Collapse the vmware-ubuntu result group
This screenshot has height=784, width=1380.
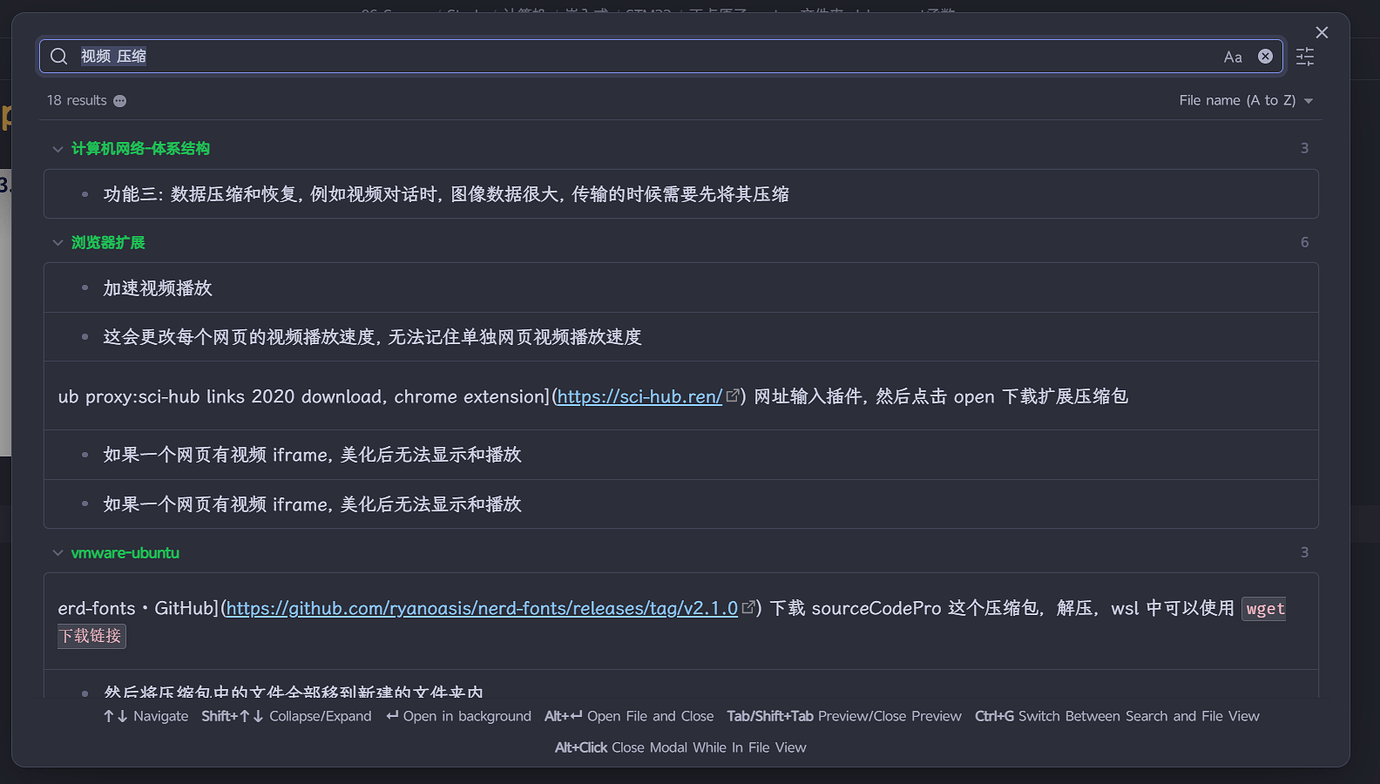58,552
